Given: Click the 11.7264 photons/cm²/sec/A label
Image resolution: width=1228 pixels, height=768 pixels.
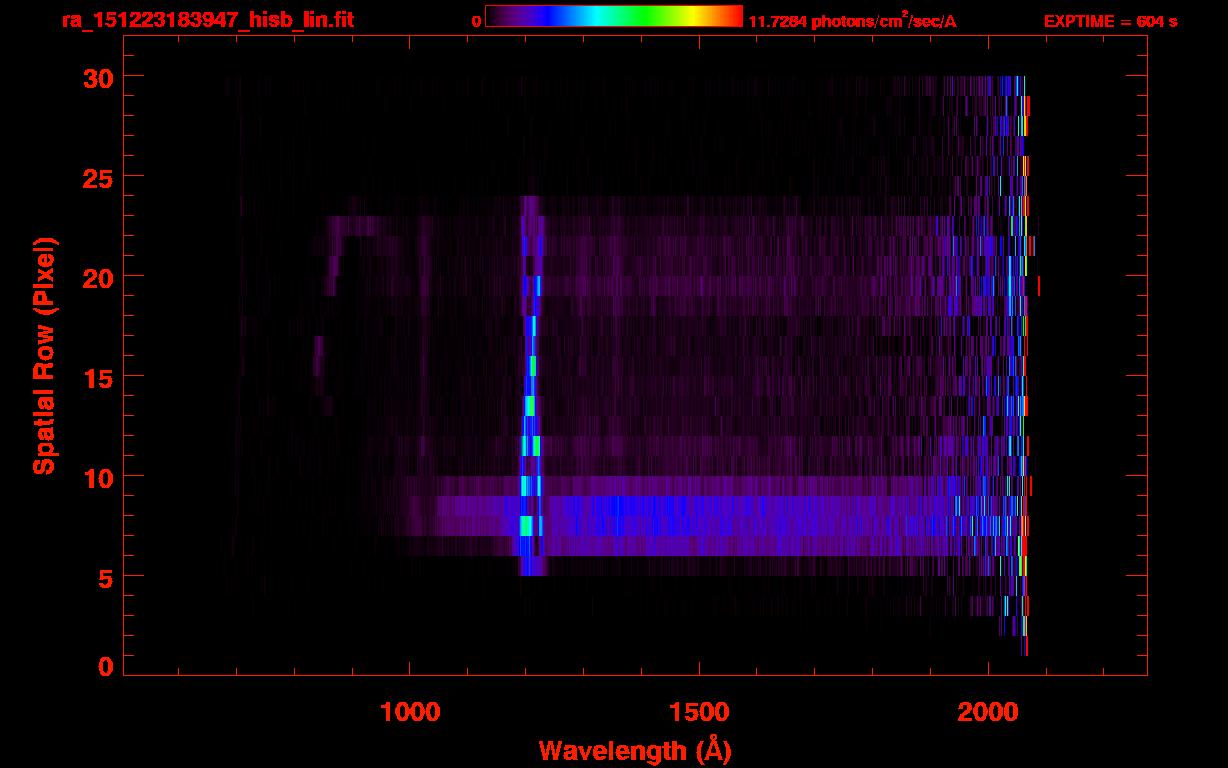Looking at the screenshot, I should [853, 21].
